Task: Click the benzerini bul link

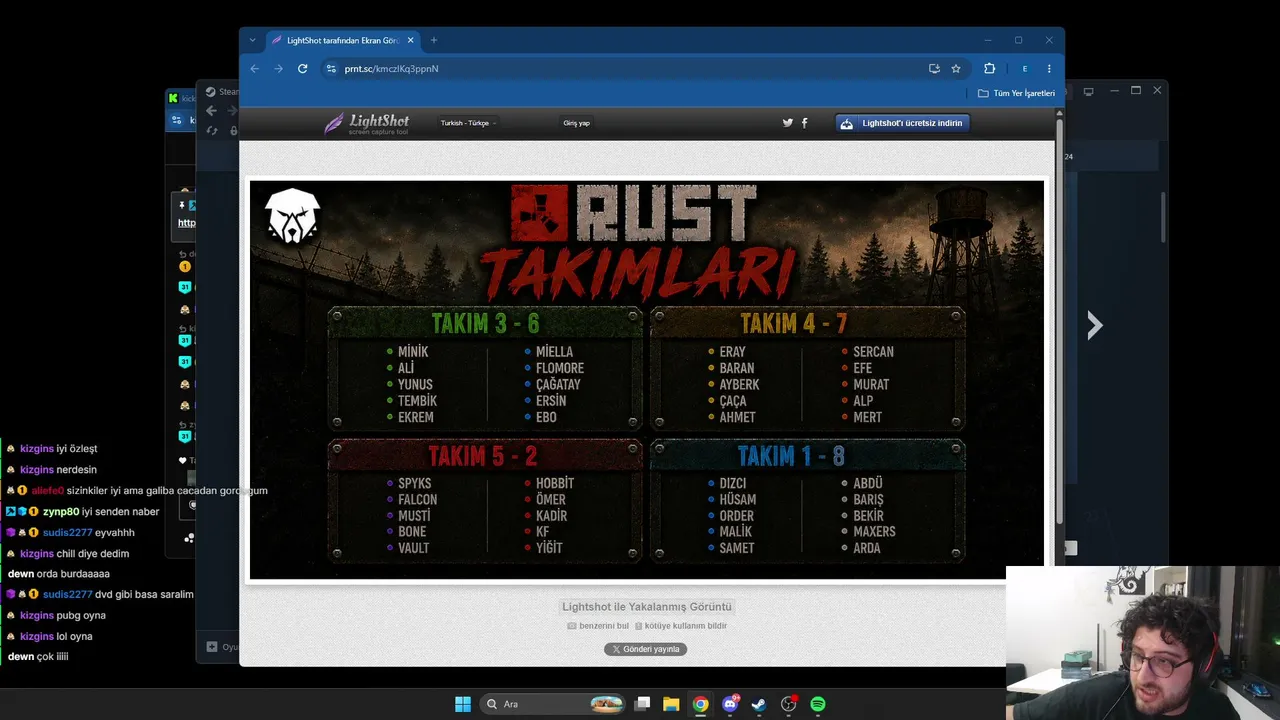Action: (598, 626)
